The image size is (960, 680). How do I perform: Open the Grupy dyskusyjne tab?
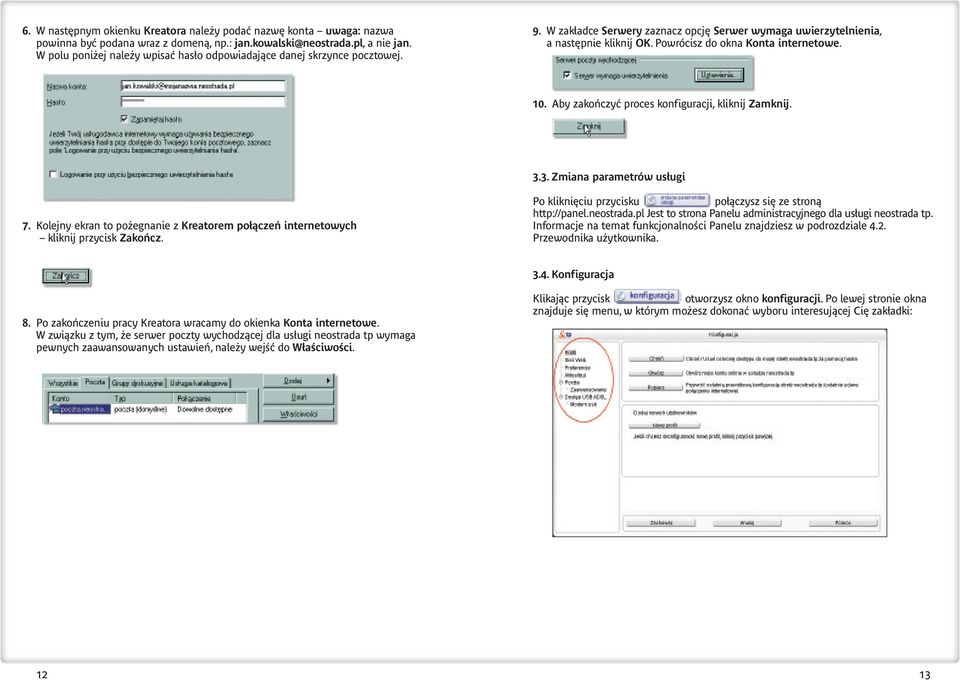(138, 383)
